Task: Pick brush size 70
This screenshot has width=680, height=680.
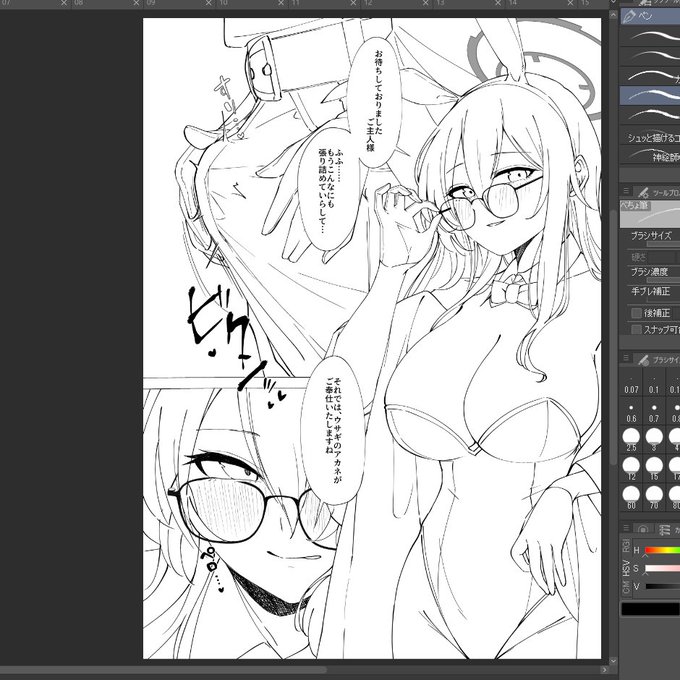Action: click(654, 498)
